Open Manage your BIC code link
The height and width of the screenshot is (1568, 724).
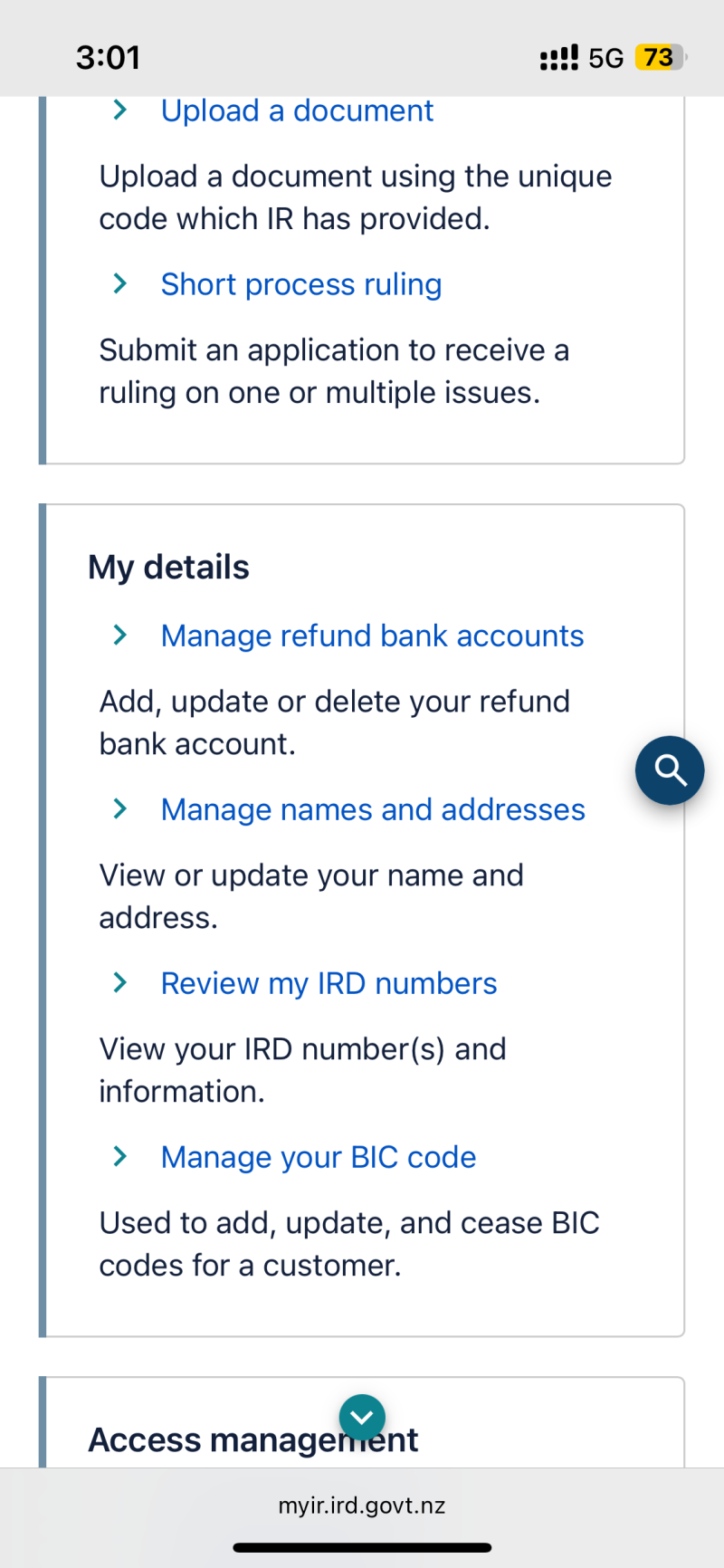(x=319, y=1157)
